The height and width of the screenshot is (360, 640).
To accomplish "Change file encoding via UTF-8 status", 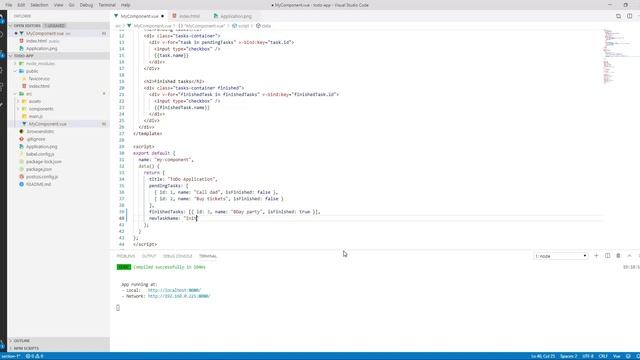I will pos(588,356).
